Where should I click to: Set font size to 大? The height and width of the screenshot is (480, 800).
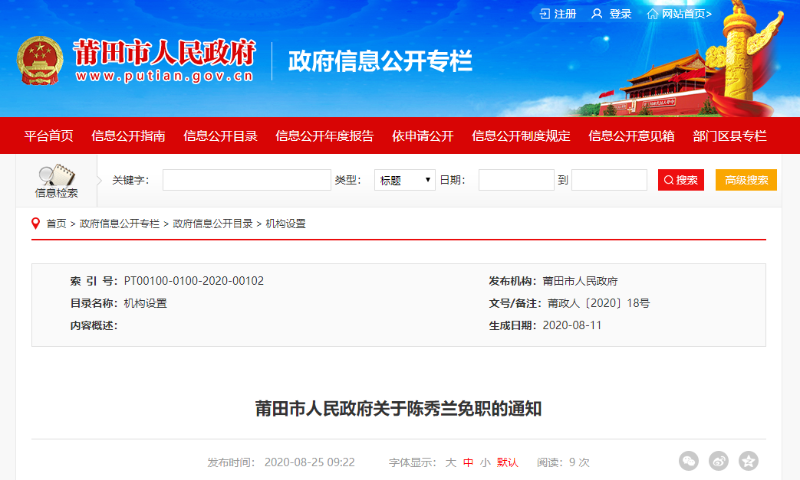450,462
